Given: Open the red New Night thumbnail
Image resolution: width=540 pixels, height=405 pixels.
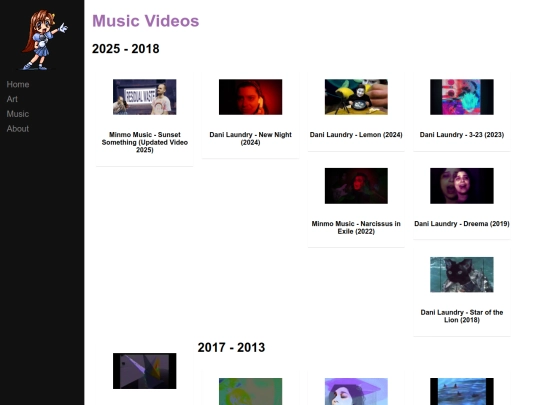Looking at the screenshot, I should tap(250, 97).
